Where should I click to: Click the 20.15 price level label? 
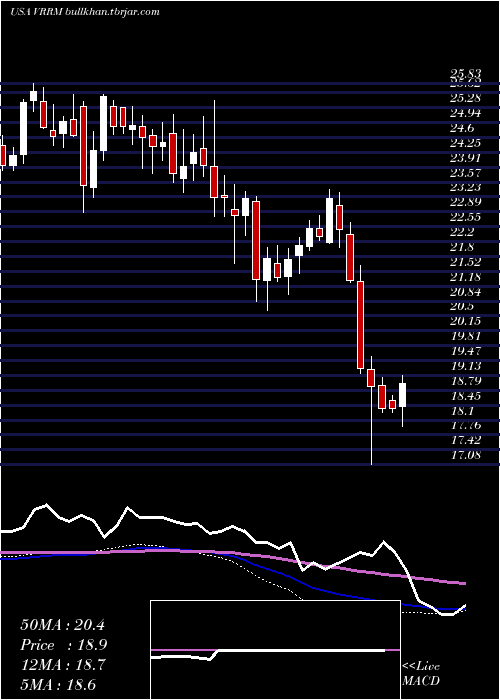[x=466, y=321]
